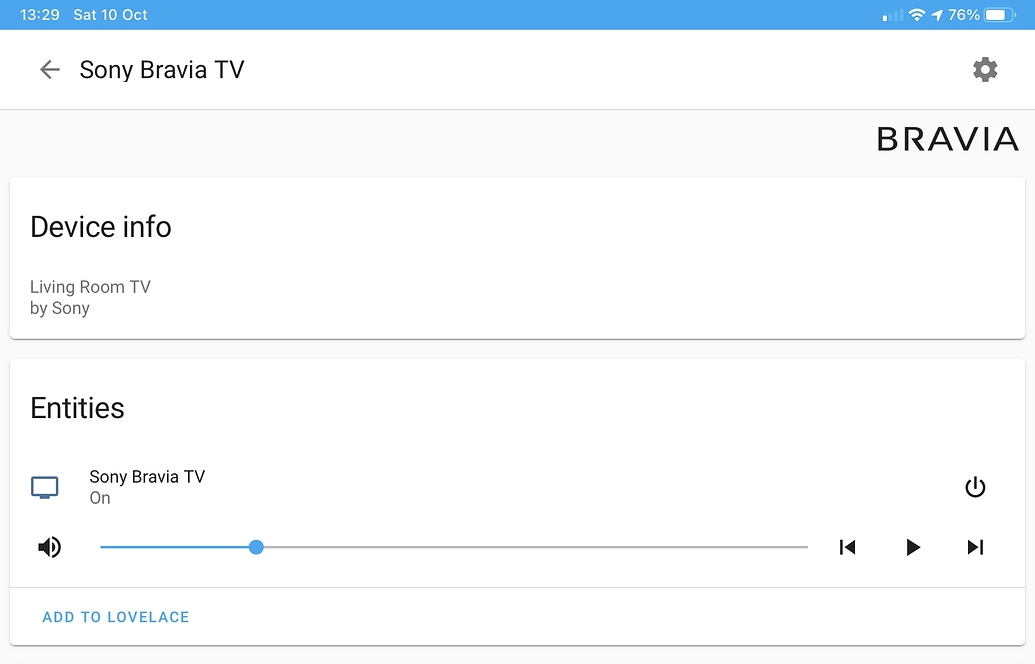Click the Wi-Fi icon in status bar
This screenshot has width=1035, height=664.
tap(919, 14)
